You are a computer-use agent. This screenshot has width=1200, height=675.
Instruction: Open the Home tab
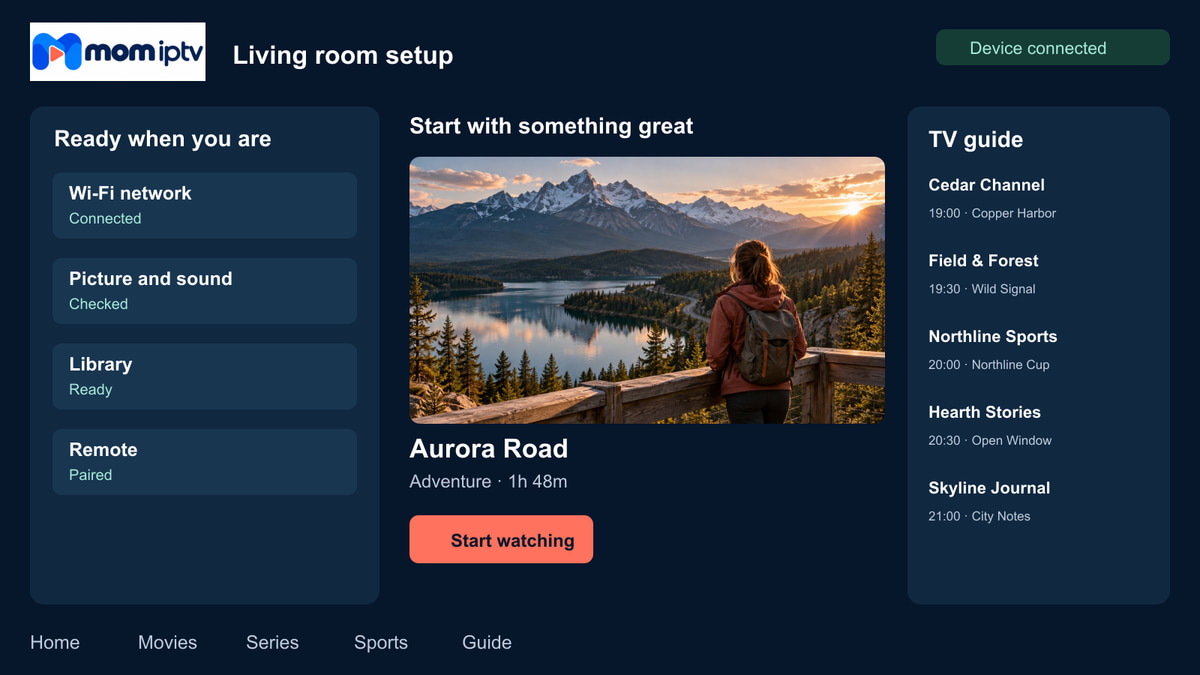click(x=55, y=643)
